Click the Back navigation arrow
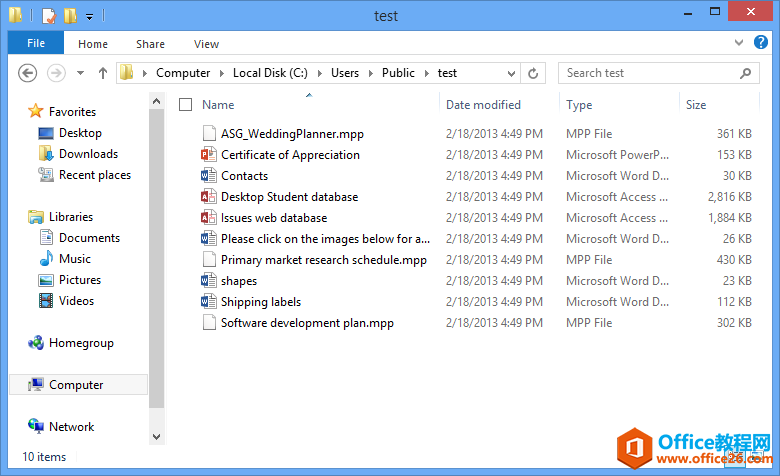Viewport: 780px width, 476px height. pyautogui.click(x=28, y=73)
